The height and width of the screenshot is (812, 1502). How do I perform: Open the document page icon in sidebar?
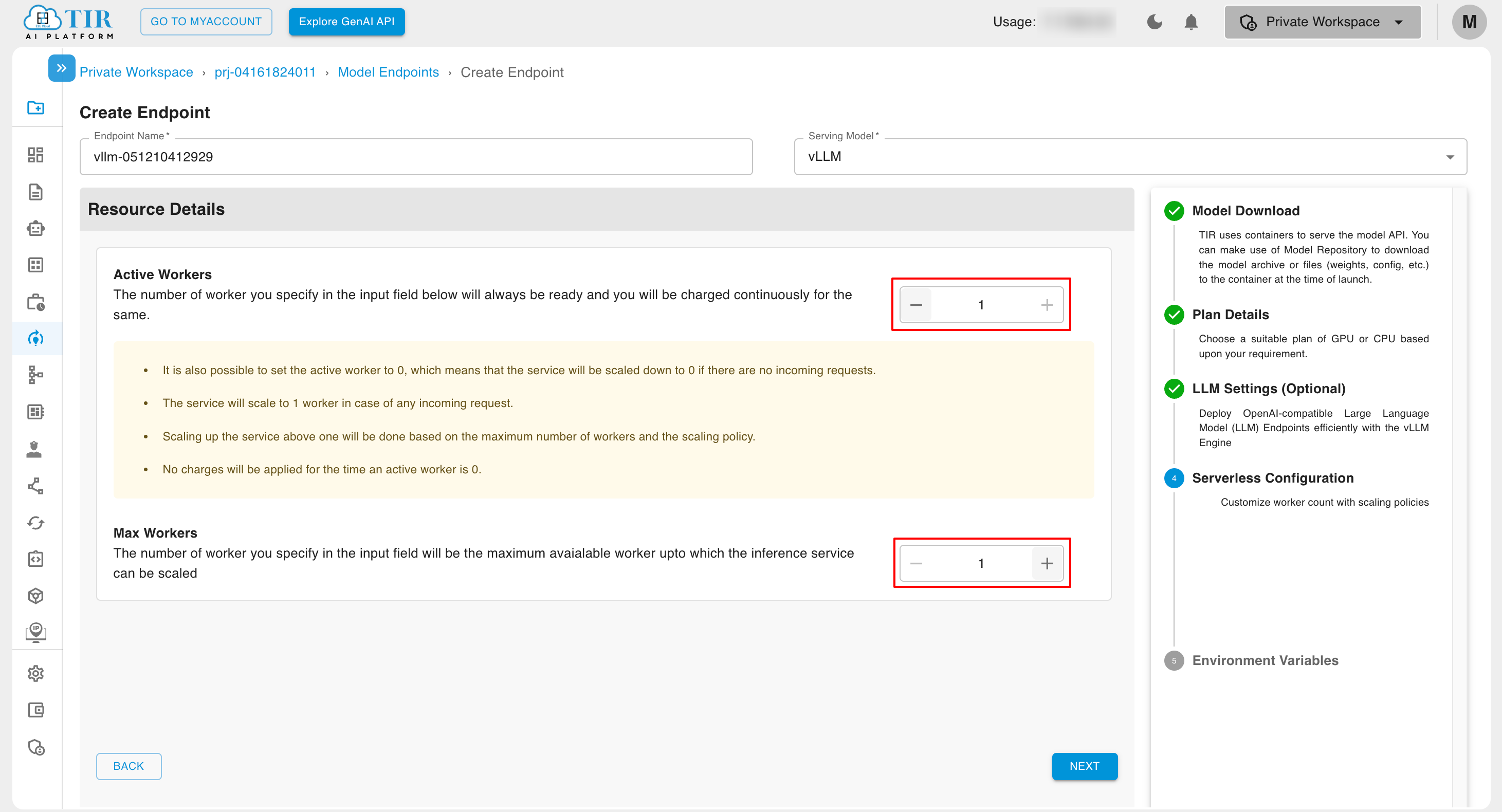(x=35, y=192)
